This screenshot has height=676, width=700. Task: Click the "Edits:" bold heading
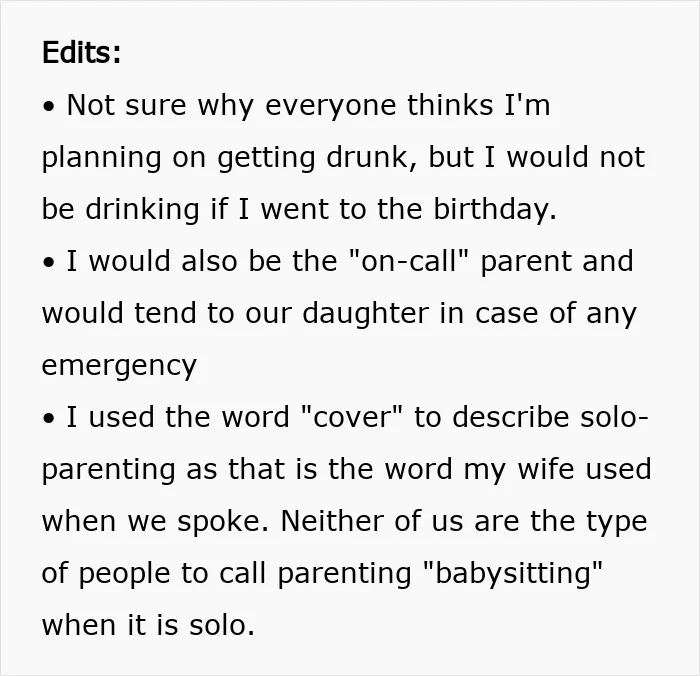pyautogui.click(x=81, y=52)
